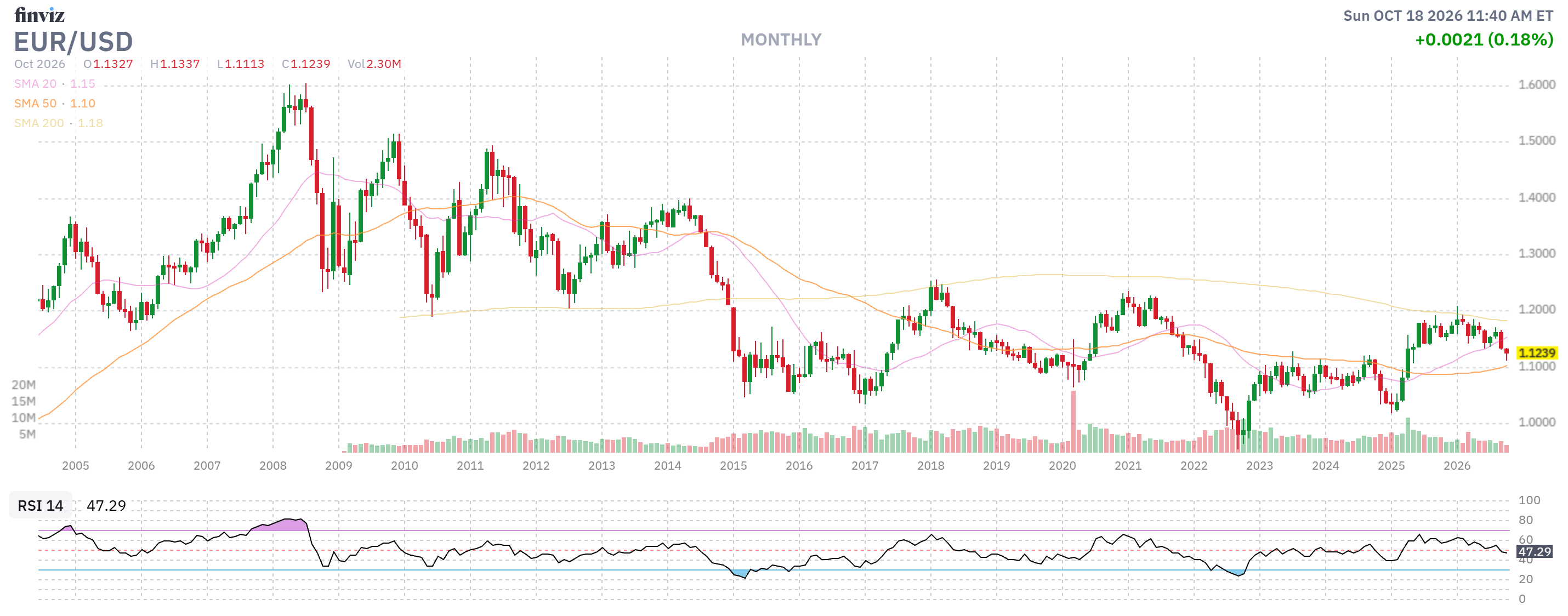Click the 2012 year label on the time axis

(x=536, y=466)
